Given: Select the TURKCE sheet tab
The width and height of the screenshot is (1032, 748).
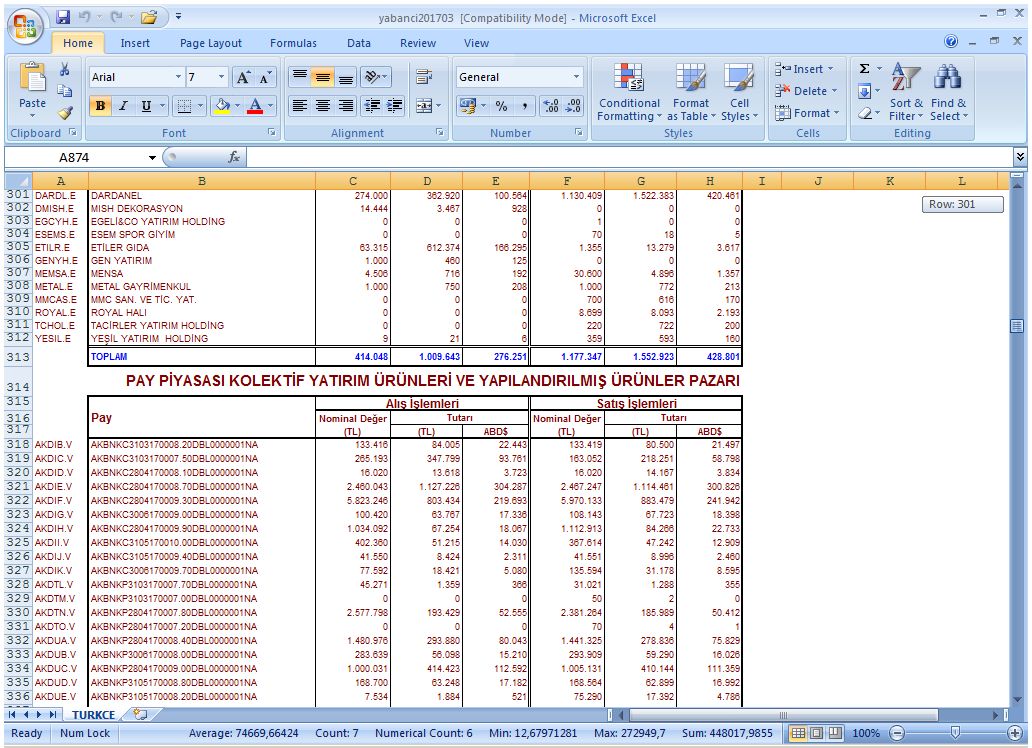Looking at the screenshot, I should (x=93, y=714).
